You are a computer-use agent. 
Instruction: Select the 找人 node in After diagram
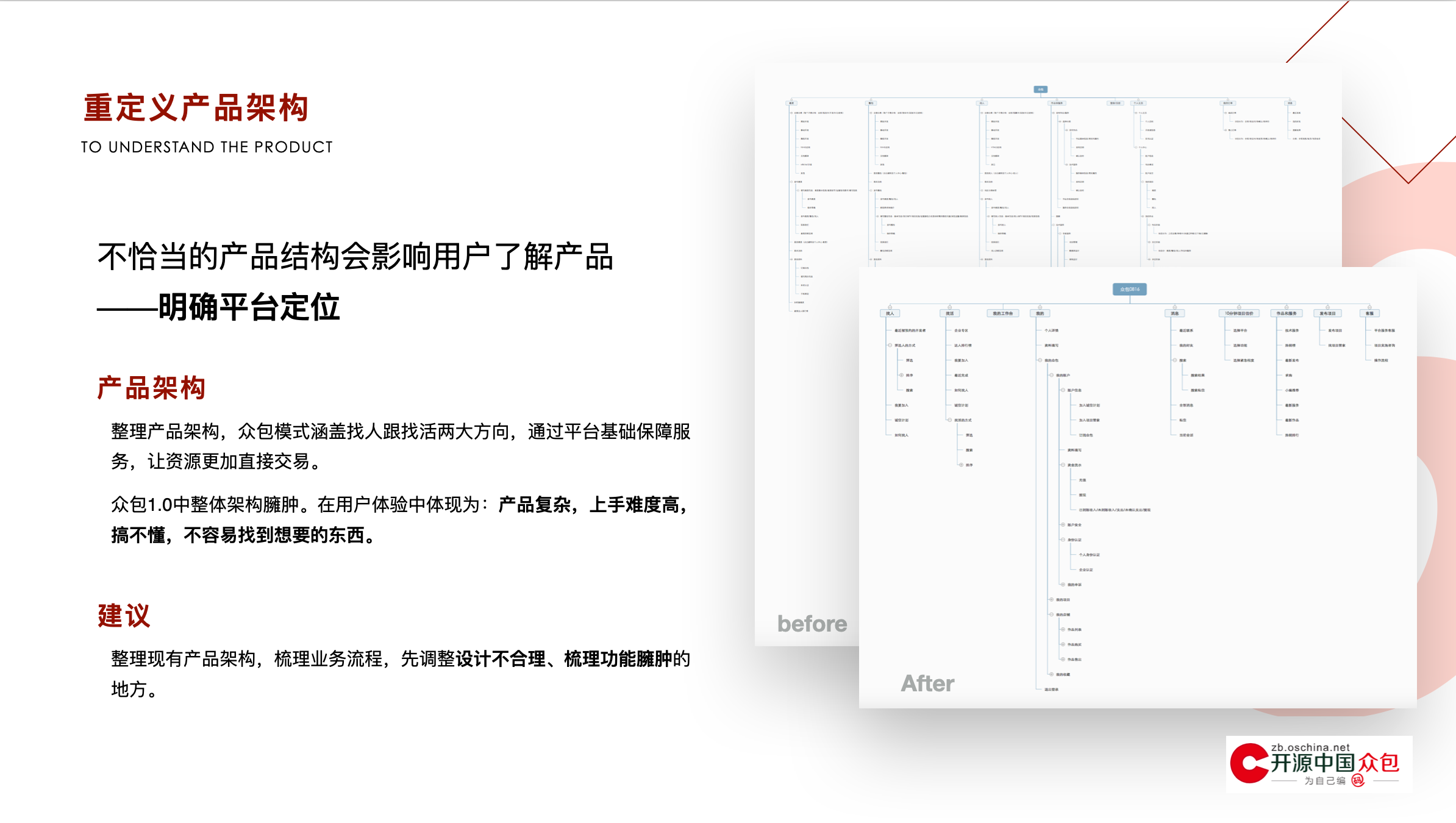[x=890, y=313]
